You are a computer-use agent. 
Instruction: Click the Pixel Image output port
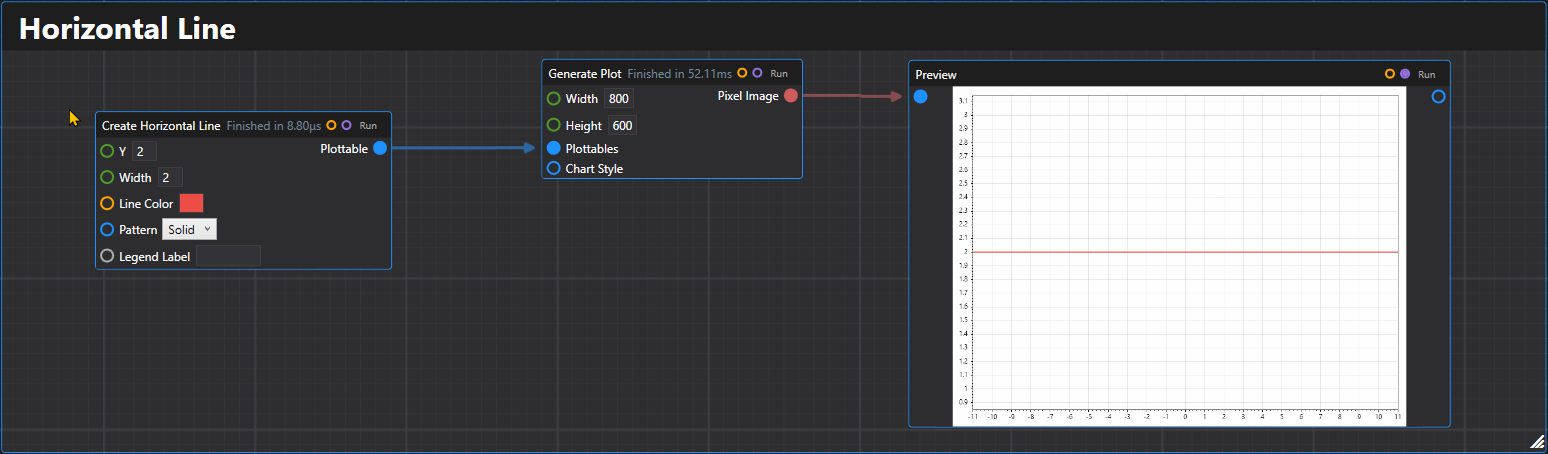pyautogui.click(x=791, y=96)
